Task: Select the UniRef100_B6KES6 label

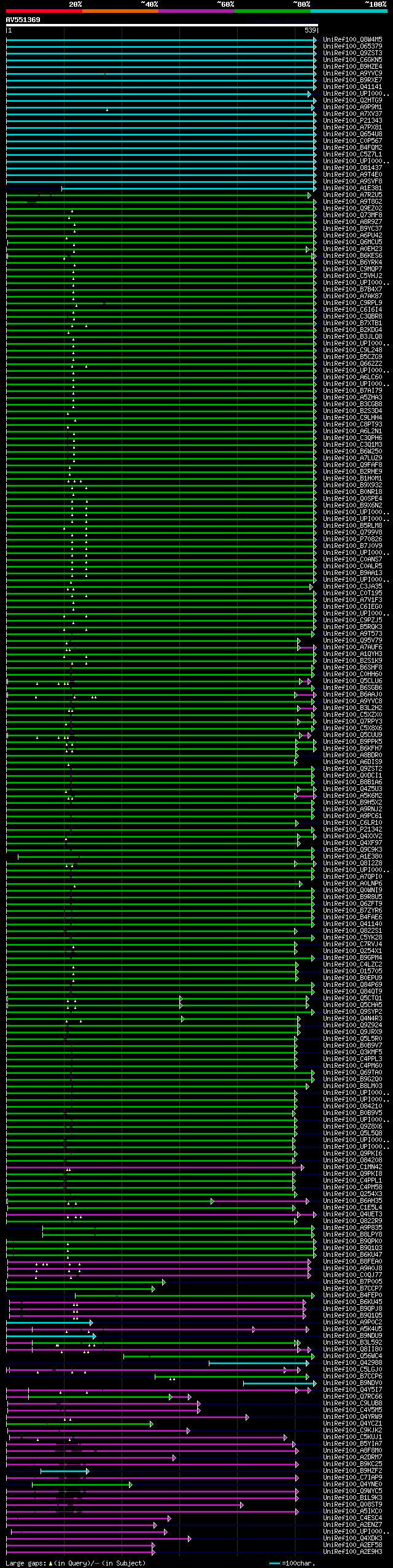Action: 352,256
